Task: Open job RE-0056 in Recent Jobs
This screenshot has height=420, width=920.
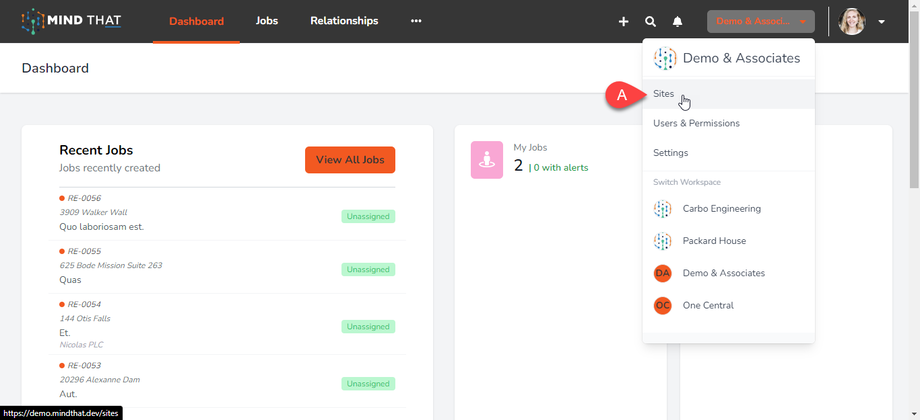Action: 84,199
